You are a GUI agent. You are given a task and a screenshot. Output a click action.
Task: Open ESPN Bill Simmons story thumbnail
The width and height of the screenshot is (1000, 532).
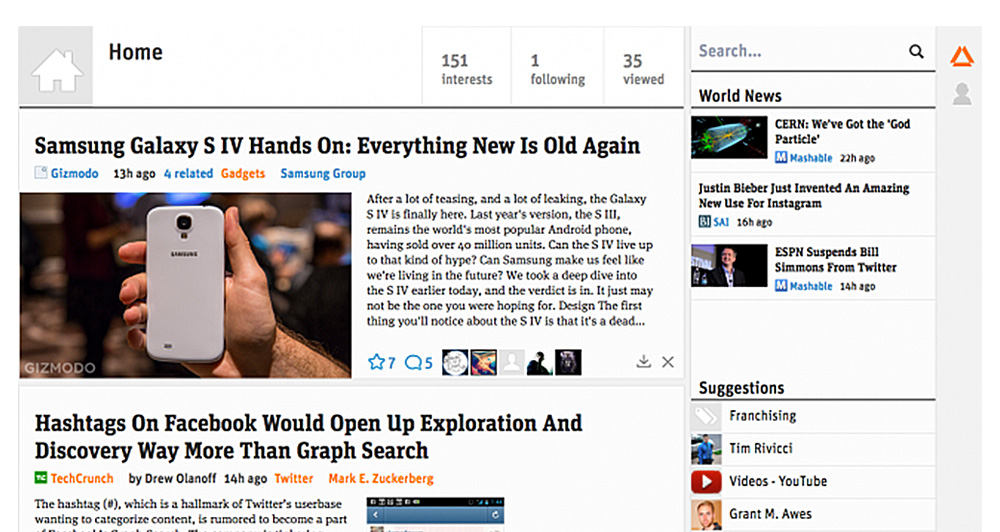click(x=729, y=265)
